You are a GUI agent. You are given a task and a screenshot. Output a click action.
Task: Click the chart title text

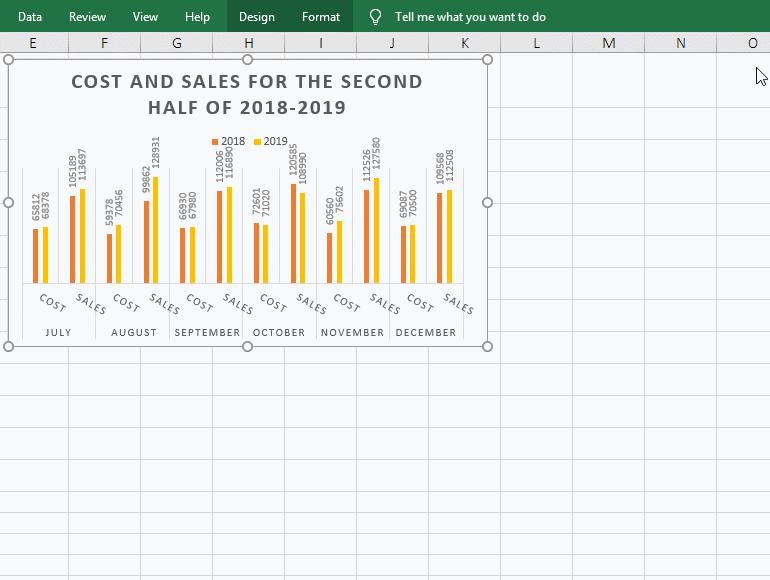click(x=247, y=94)
